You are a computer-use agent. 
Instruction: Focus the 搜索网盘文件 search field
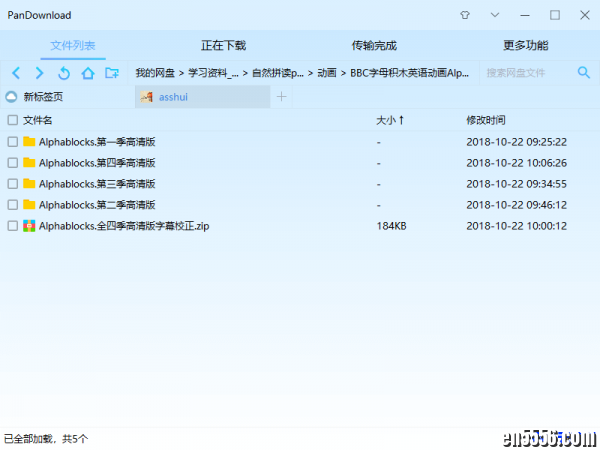525,73
